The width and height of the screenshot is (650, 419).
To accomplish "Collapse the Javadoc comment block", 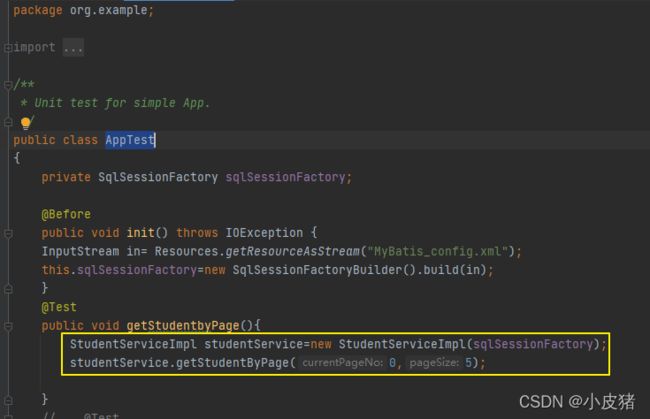I will (x=8, y=85).
